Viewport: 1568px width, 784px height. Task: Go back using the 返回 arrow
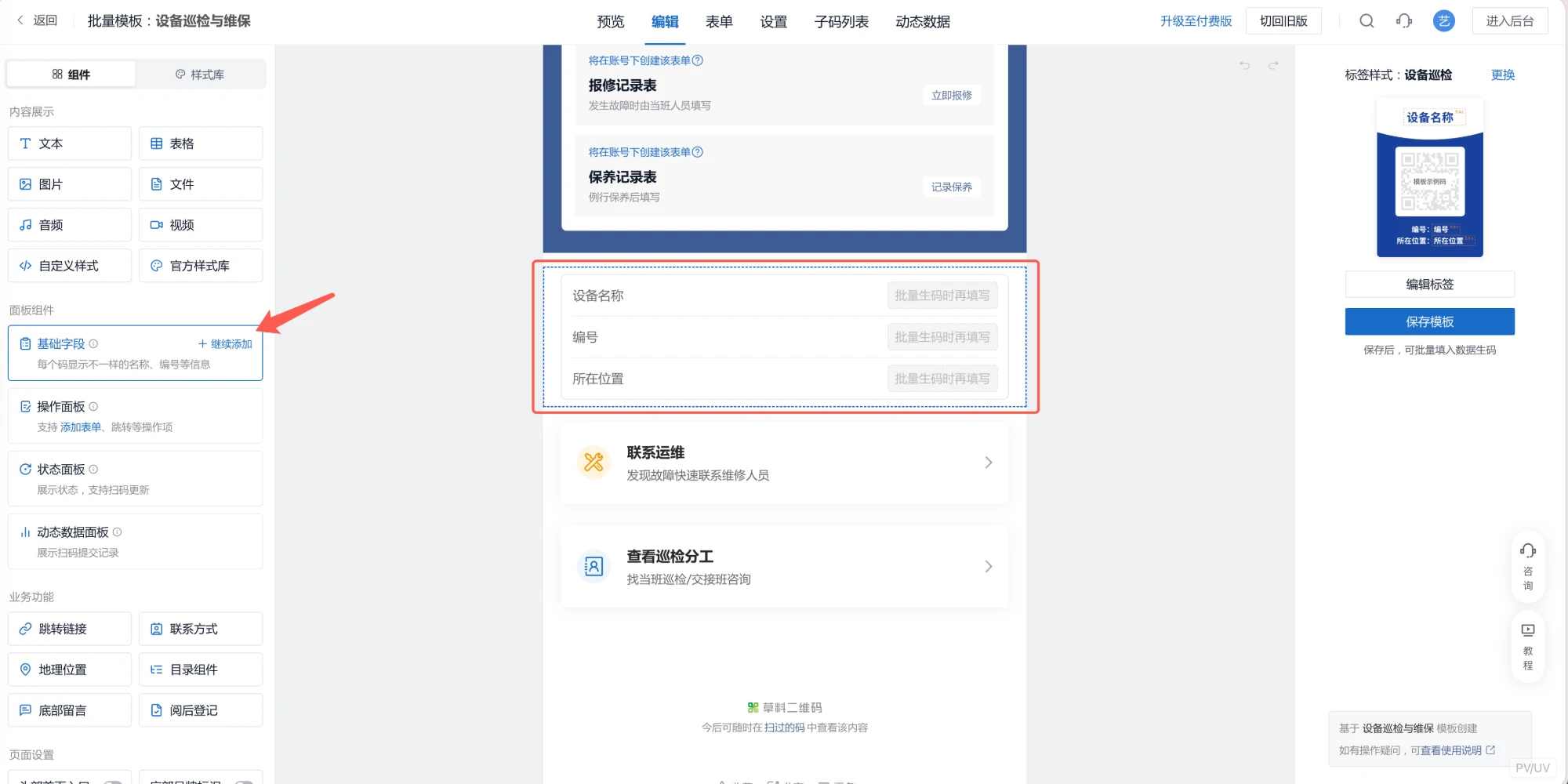37,20
